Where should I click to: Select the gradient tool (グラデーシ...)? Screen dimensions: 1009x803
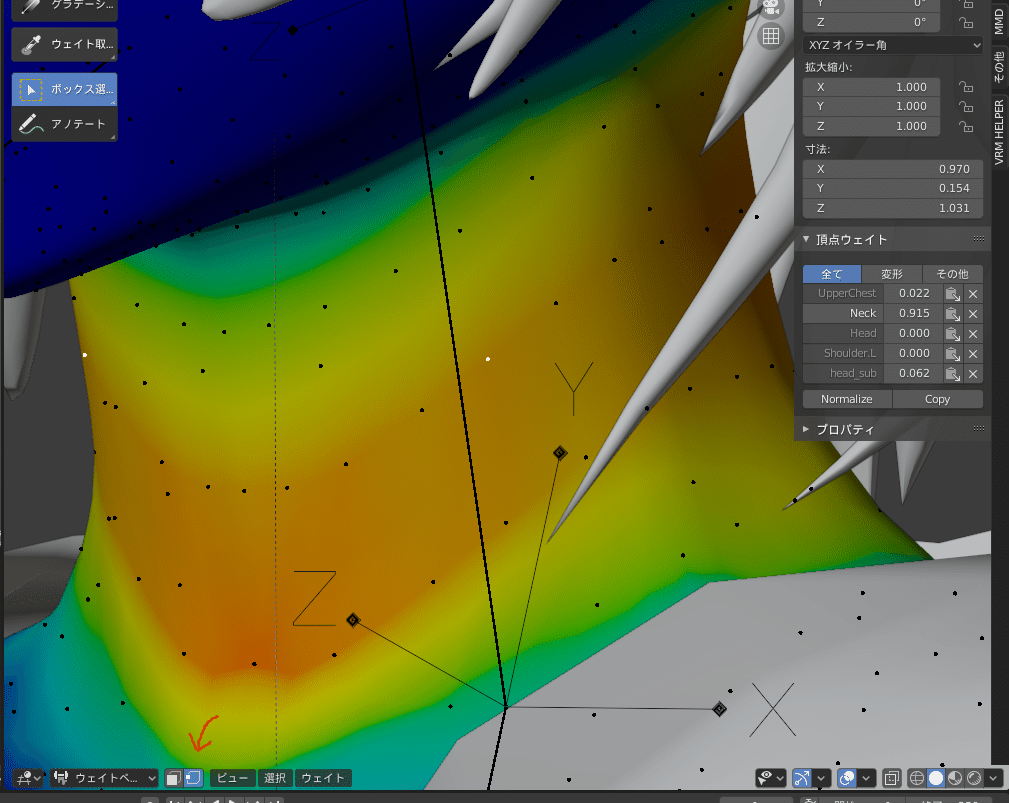point(64,7)
